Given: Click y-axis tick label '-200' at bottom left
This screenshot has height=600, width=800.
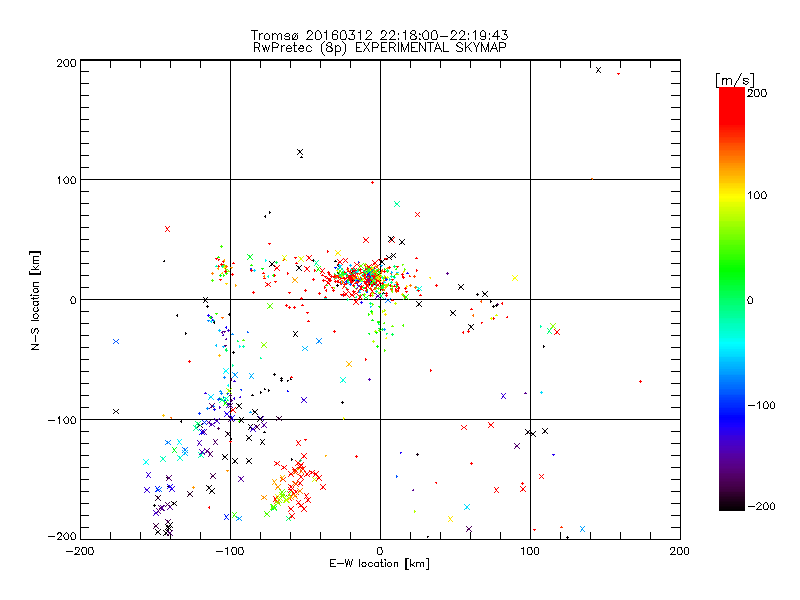Looking at the screenshot, I should coord(62,536).
